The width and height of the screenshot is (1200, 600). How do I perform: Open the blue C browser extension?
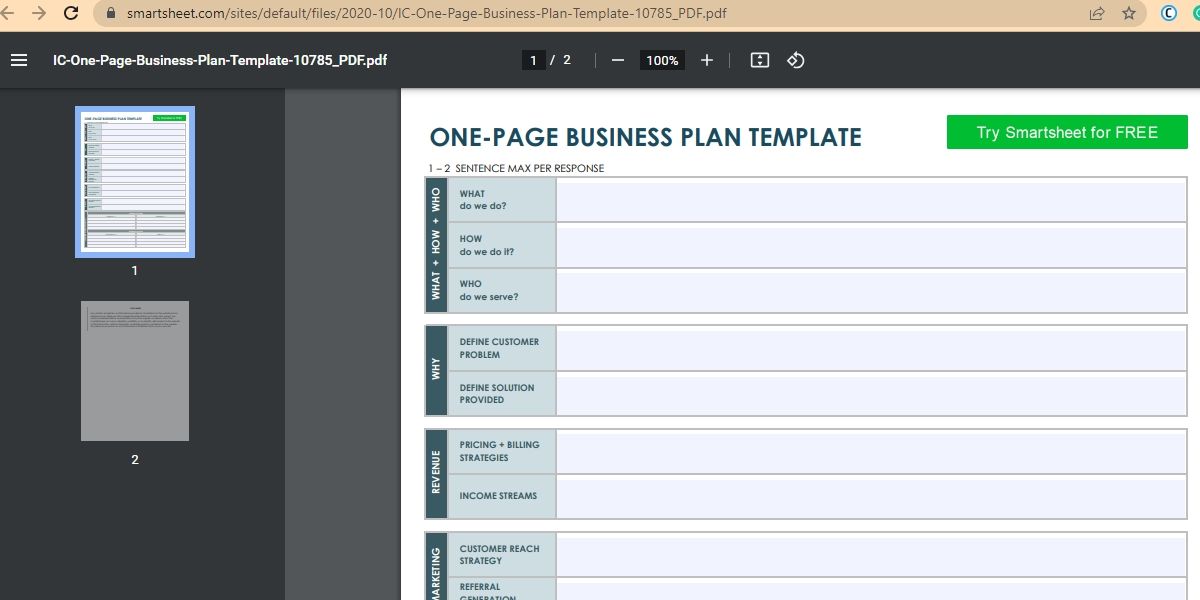click(1169, 13)
